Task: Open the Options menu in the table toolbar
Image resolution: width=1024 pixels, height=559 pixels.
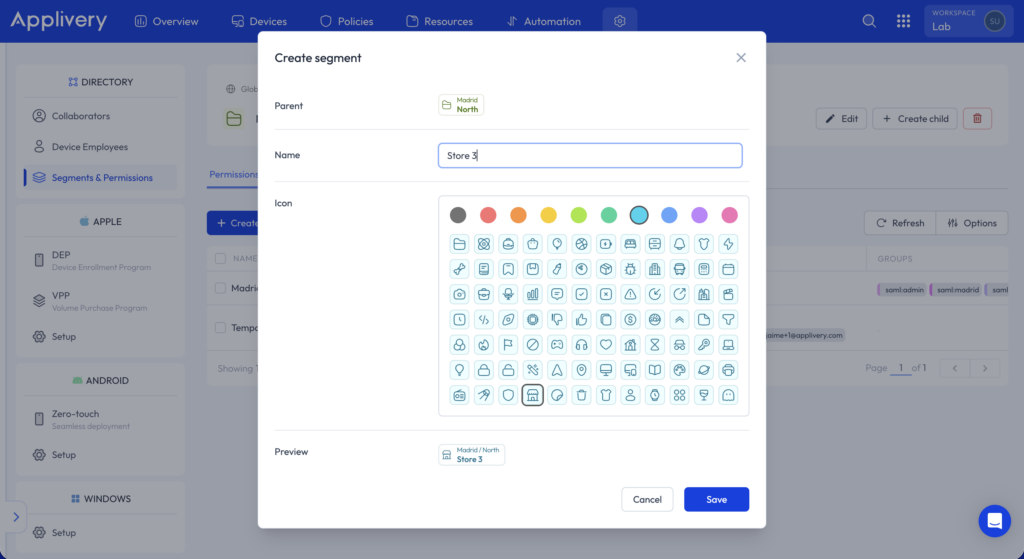Action: pos(972,223)
